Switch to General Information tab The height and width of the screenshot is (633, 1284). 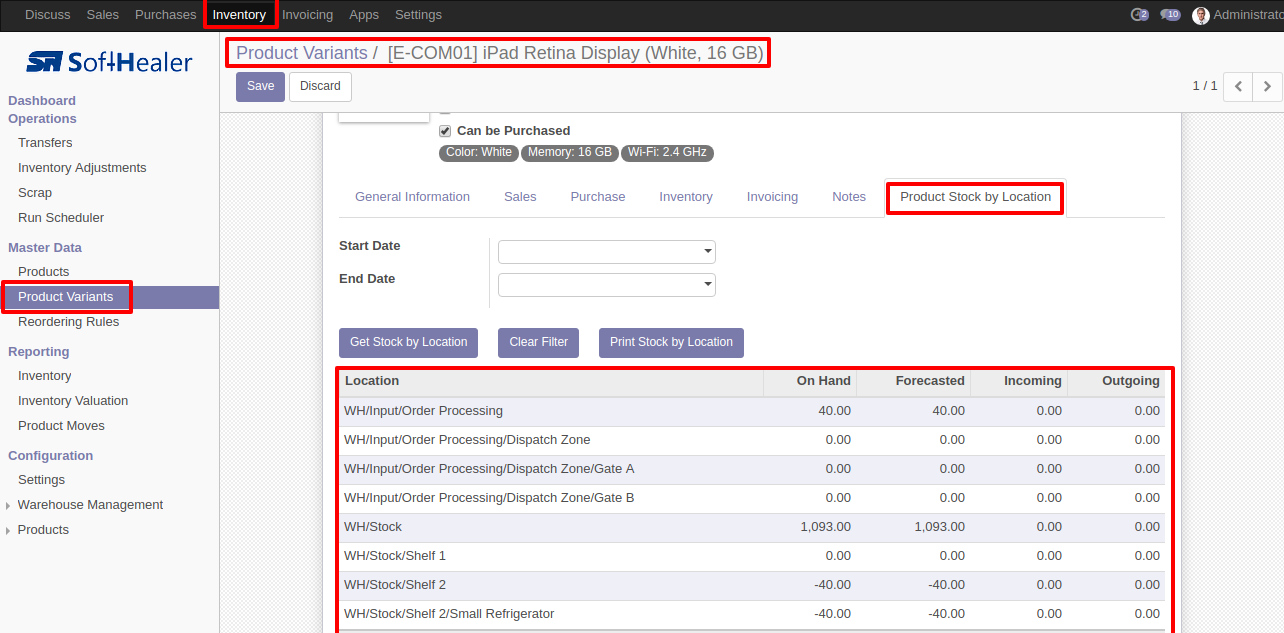click(412, 197)
